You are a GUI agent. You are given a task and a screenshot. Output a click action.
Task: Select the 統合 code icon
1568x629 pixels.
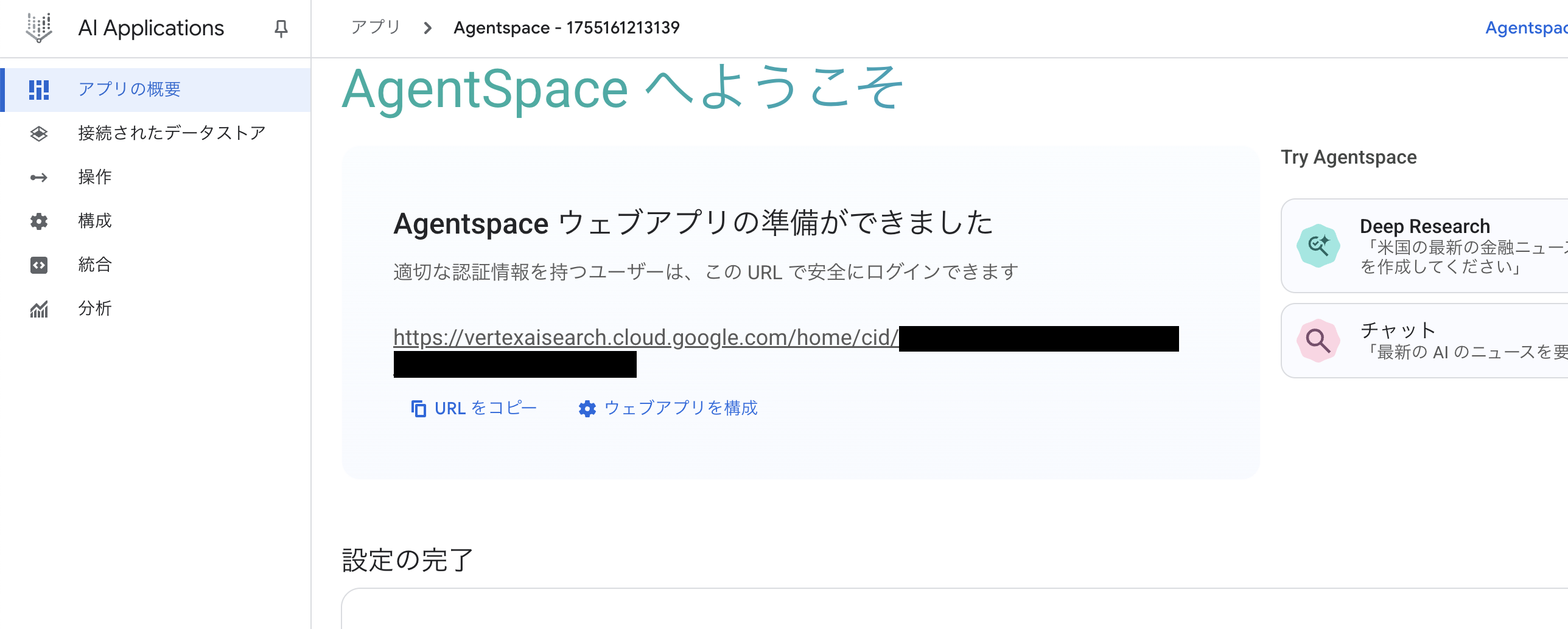(x=38, y=265)
